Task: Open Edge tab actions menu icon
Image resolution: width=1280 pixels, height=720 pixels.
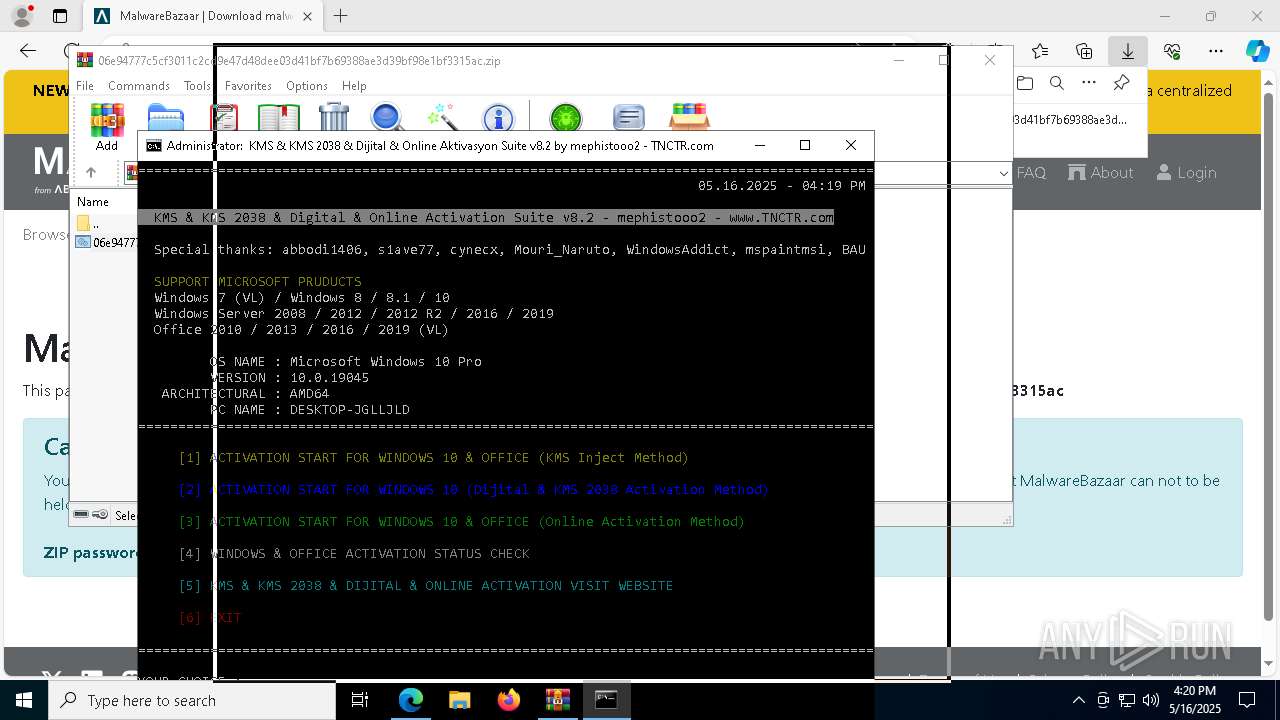Action: 60,16
